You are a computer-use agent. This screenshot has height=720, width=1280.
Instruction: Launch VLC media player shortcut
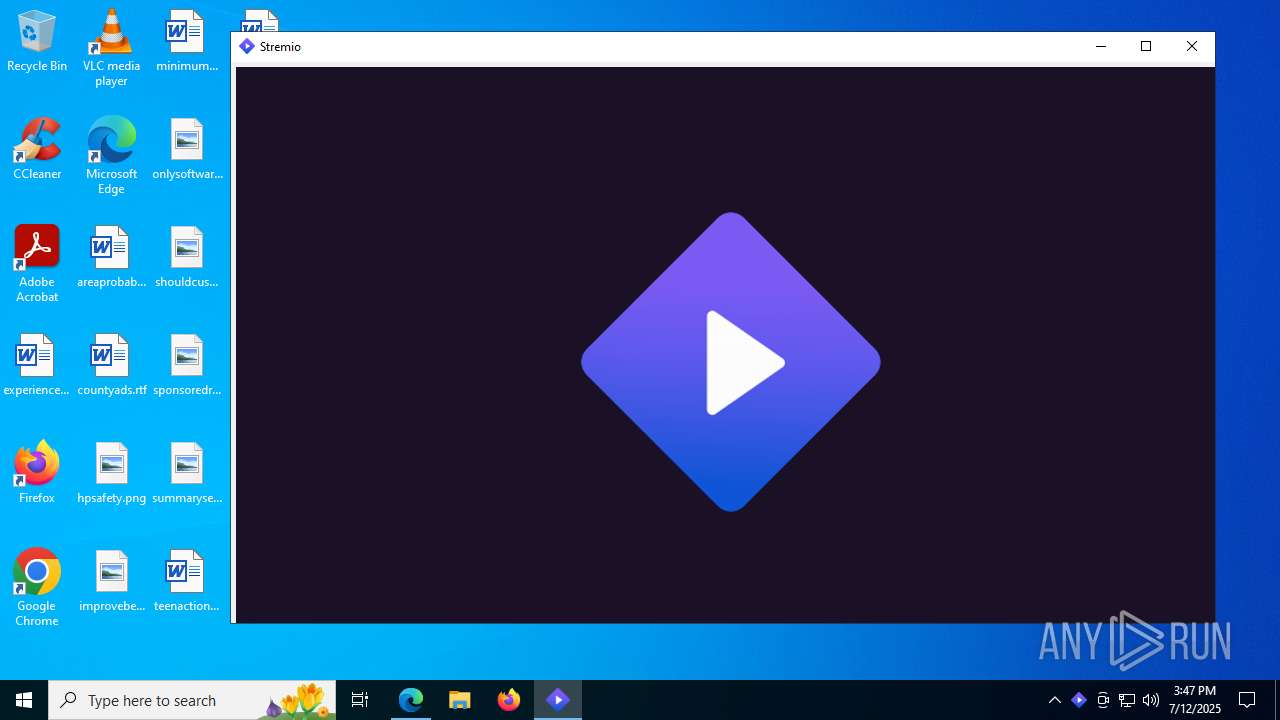click(x=111, y=48)
